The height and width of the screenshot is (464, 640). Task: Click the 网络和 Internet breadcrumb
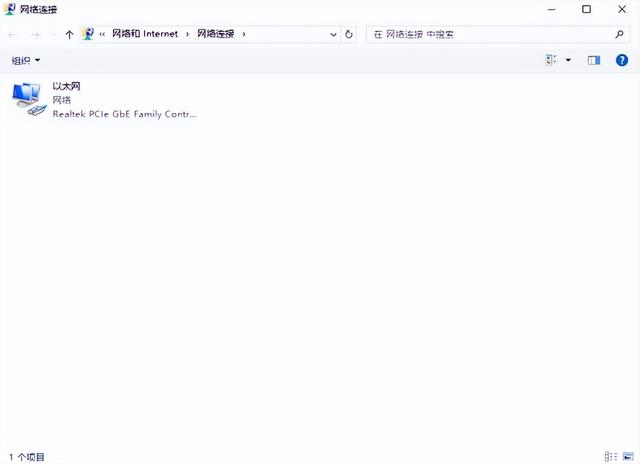click(x=145, y=34)
